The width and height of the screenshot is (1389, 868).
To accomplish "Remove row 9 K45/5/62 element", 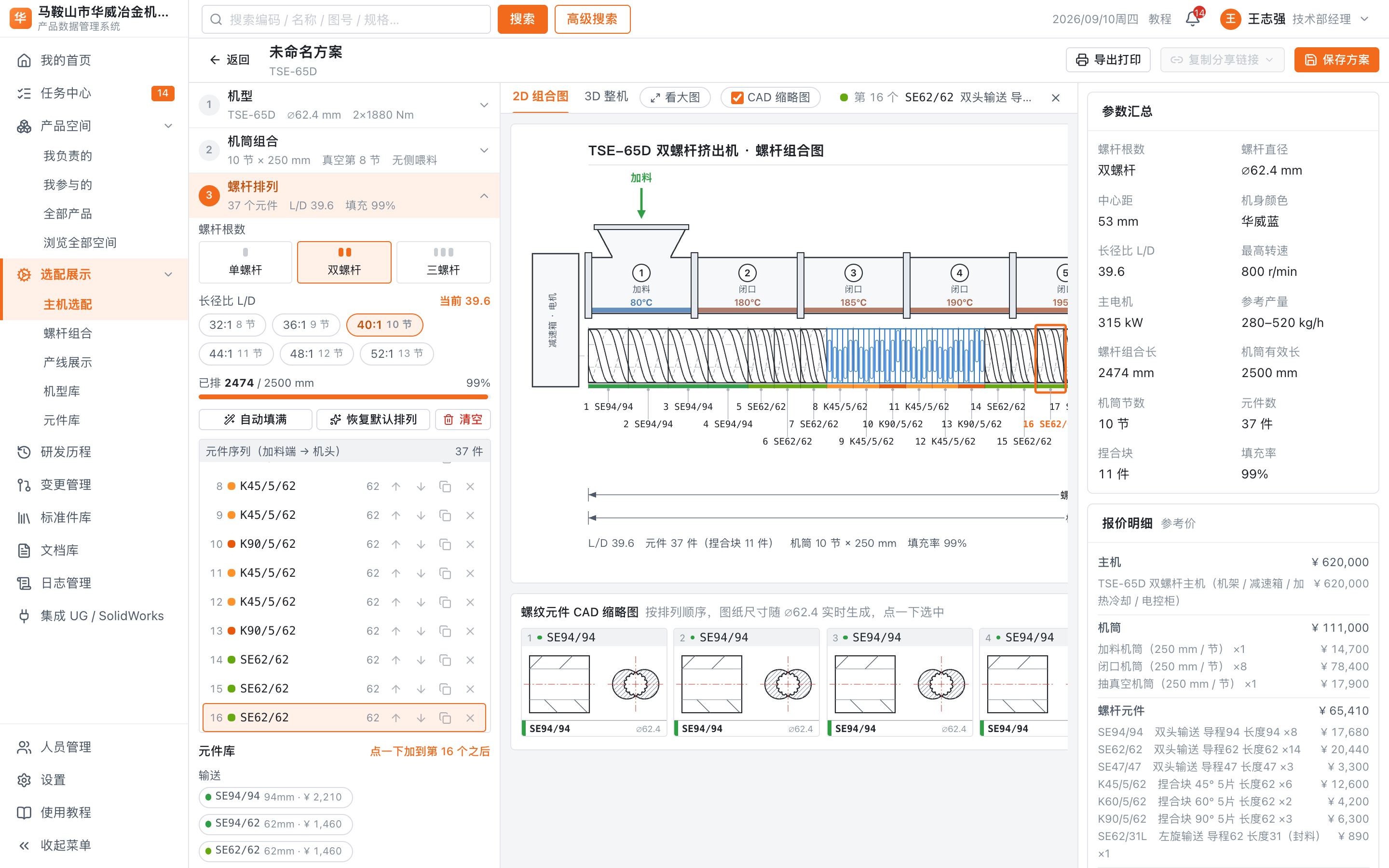I will point(470,515).
